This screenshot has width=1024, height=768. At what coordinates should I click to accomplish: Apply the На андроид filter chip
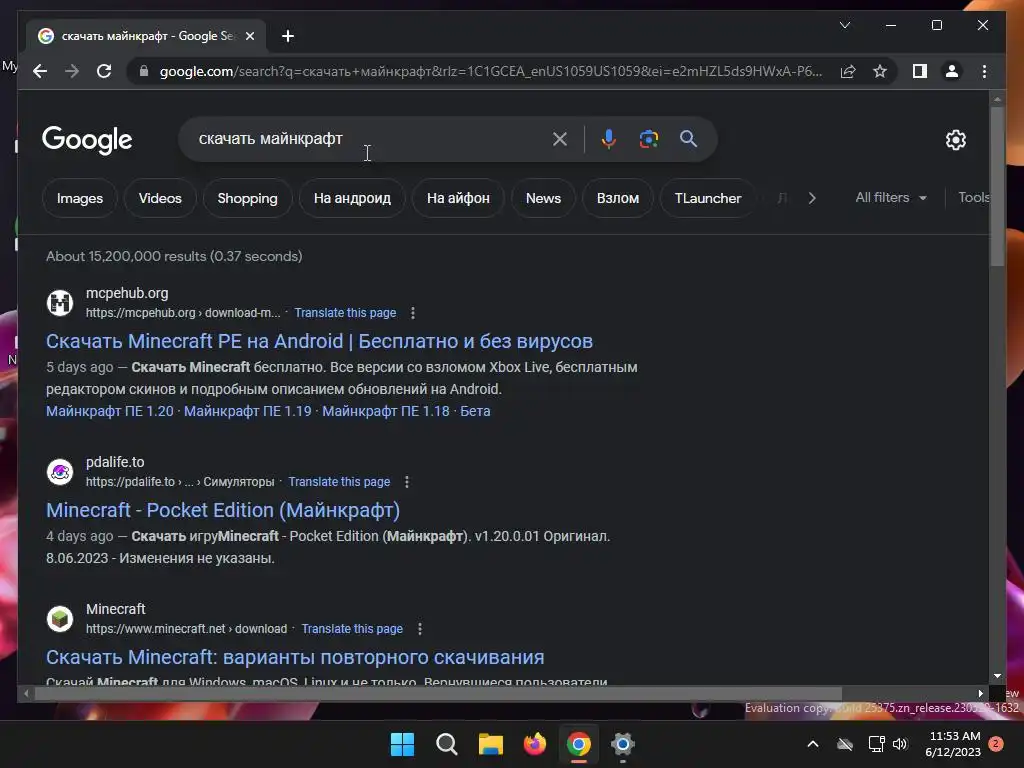pyautogui.click(x=352, y=198)
